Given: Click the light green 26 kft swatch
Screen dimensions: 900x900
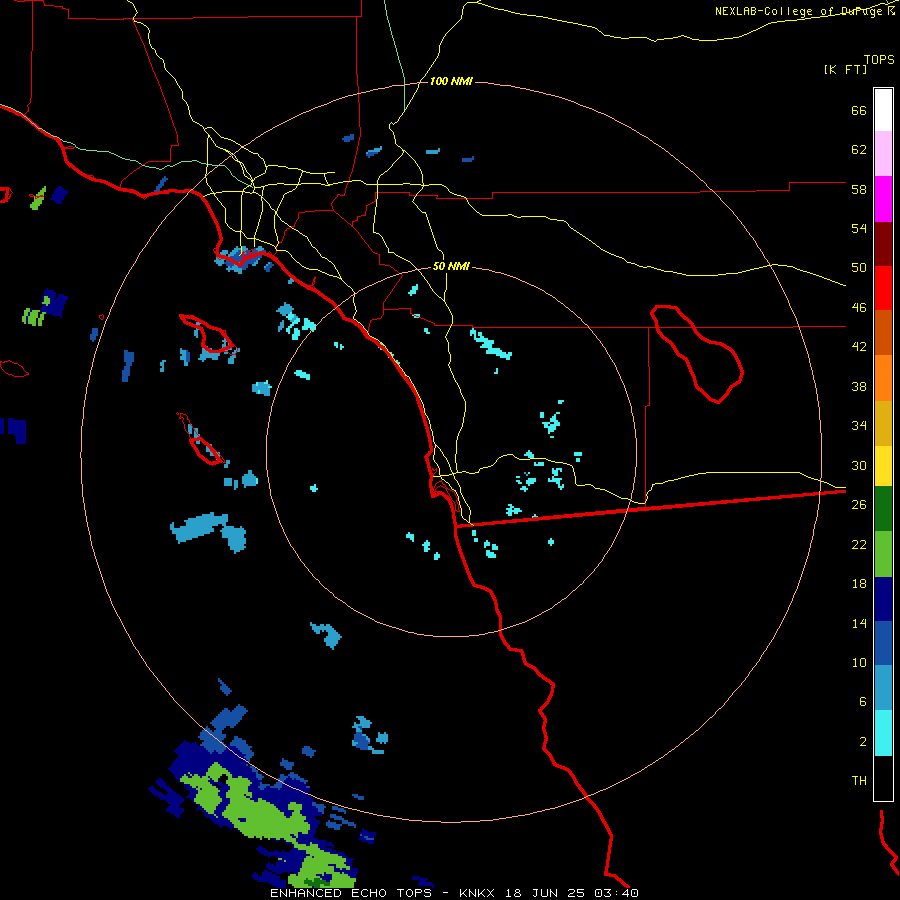Looking at the screenshot, I should tap(883, 554).
